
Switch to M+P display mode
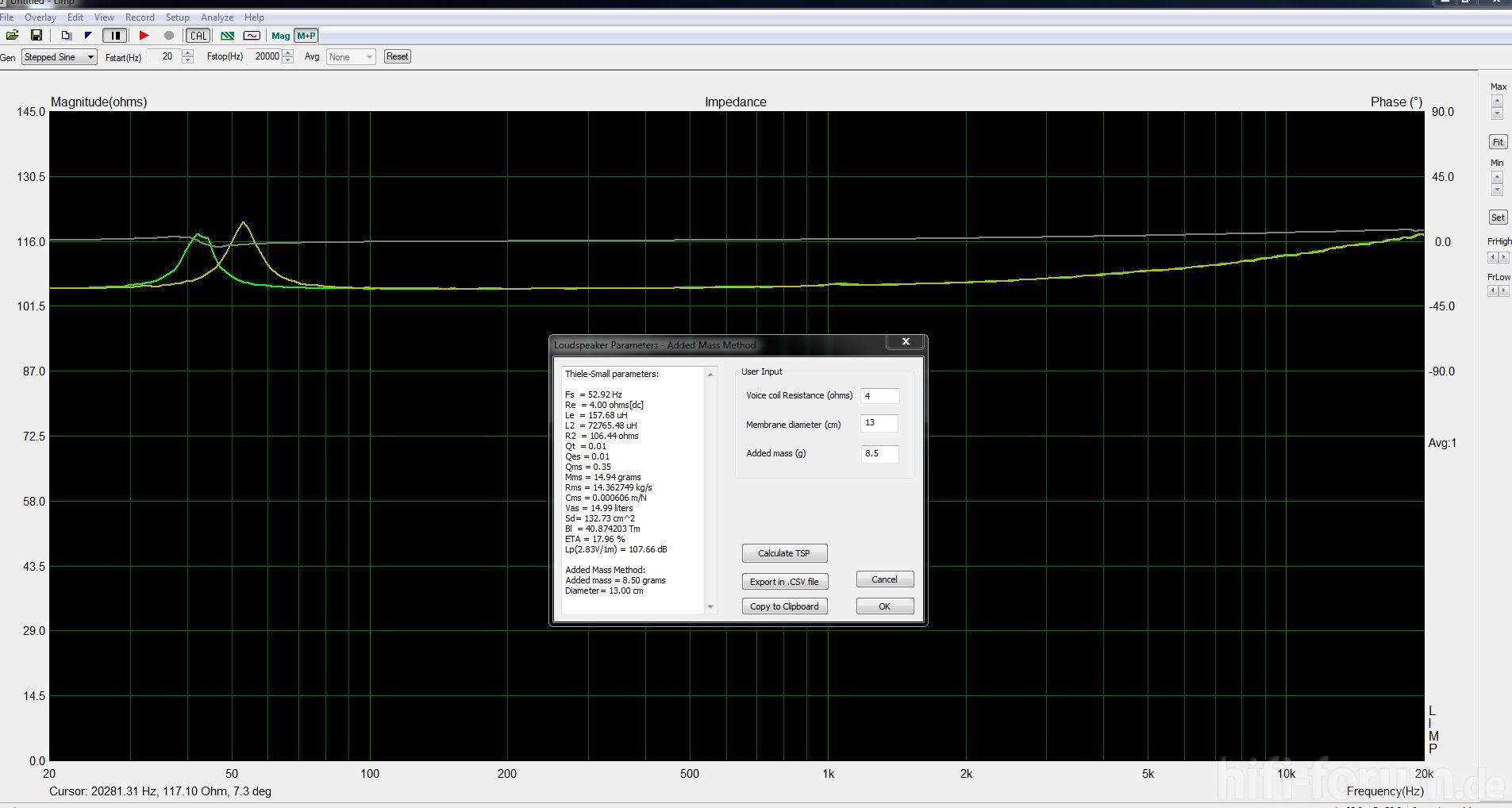306,35
